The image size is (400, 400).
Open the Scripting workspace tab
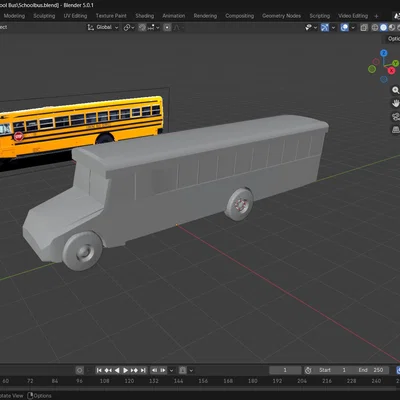tap(319, 16)
